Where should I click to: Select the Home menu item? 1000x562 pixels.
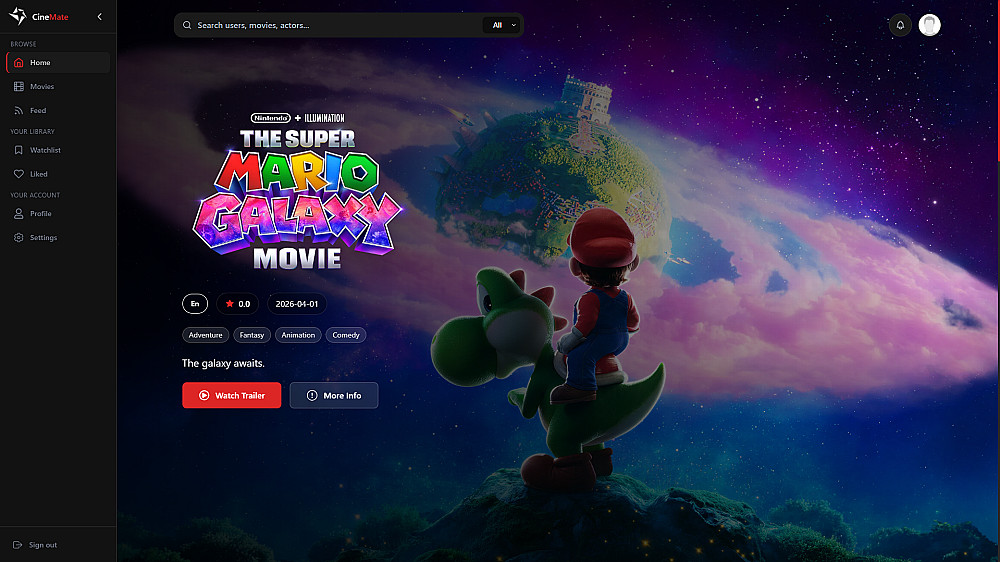pos(58,63)
